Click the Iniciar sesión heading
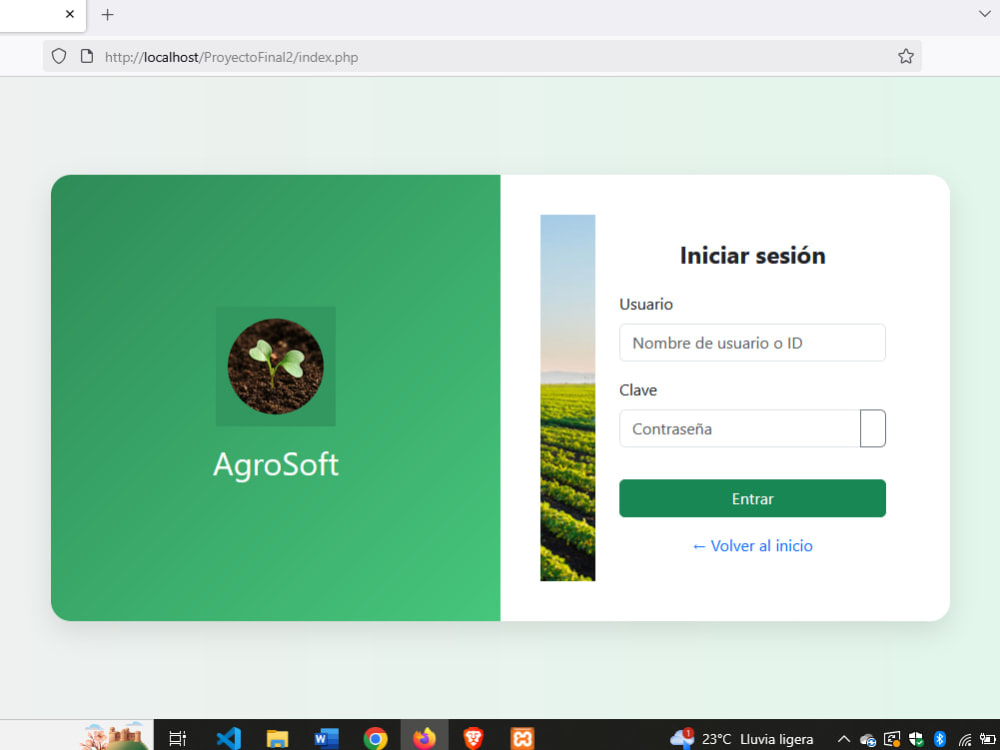Screen dimensions: 1000x750 pyautogui.click(x=753, y=256)
